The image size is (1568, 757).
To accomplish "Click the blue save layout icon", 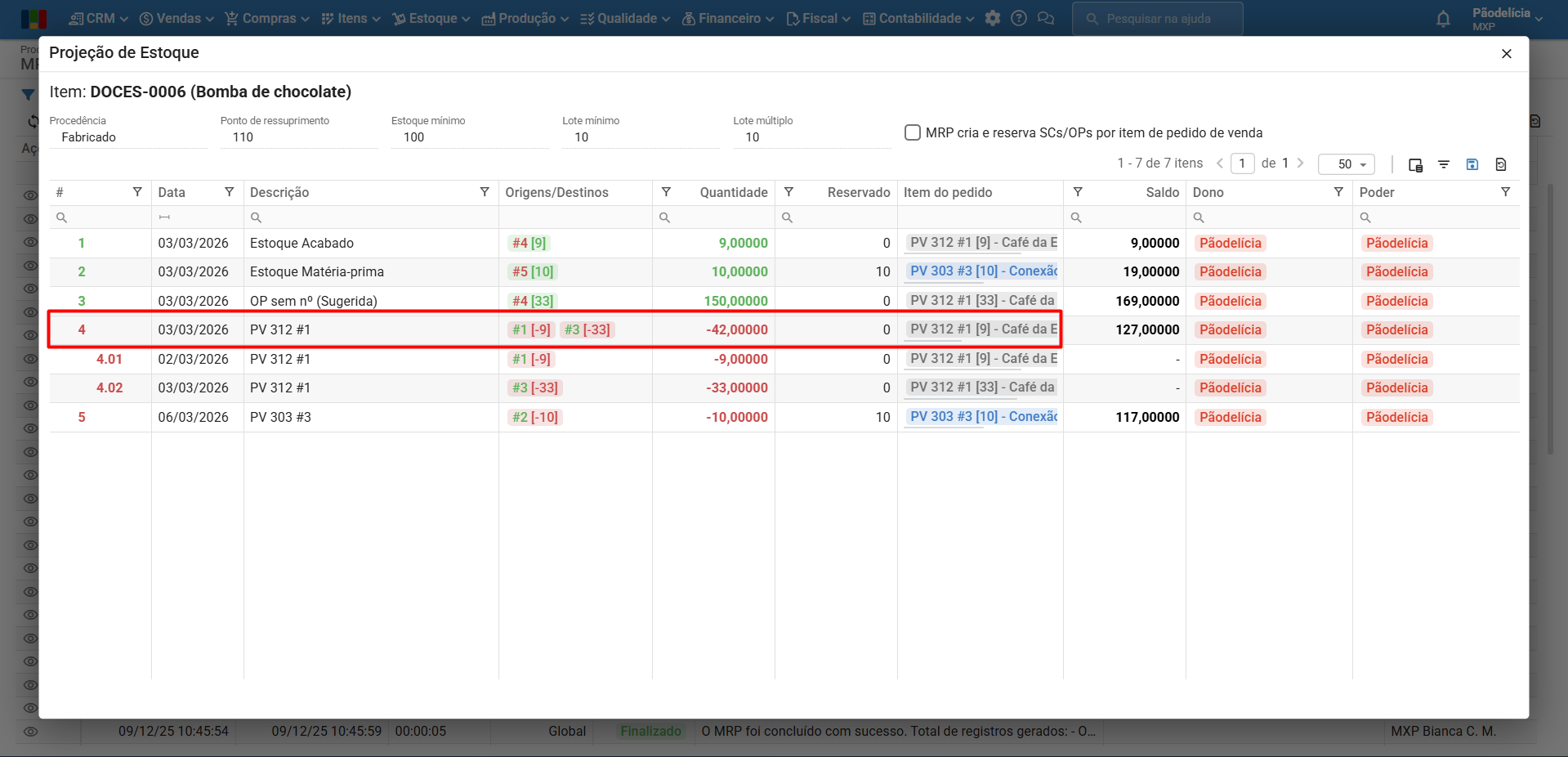I will click(x=1472, y=164).
